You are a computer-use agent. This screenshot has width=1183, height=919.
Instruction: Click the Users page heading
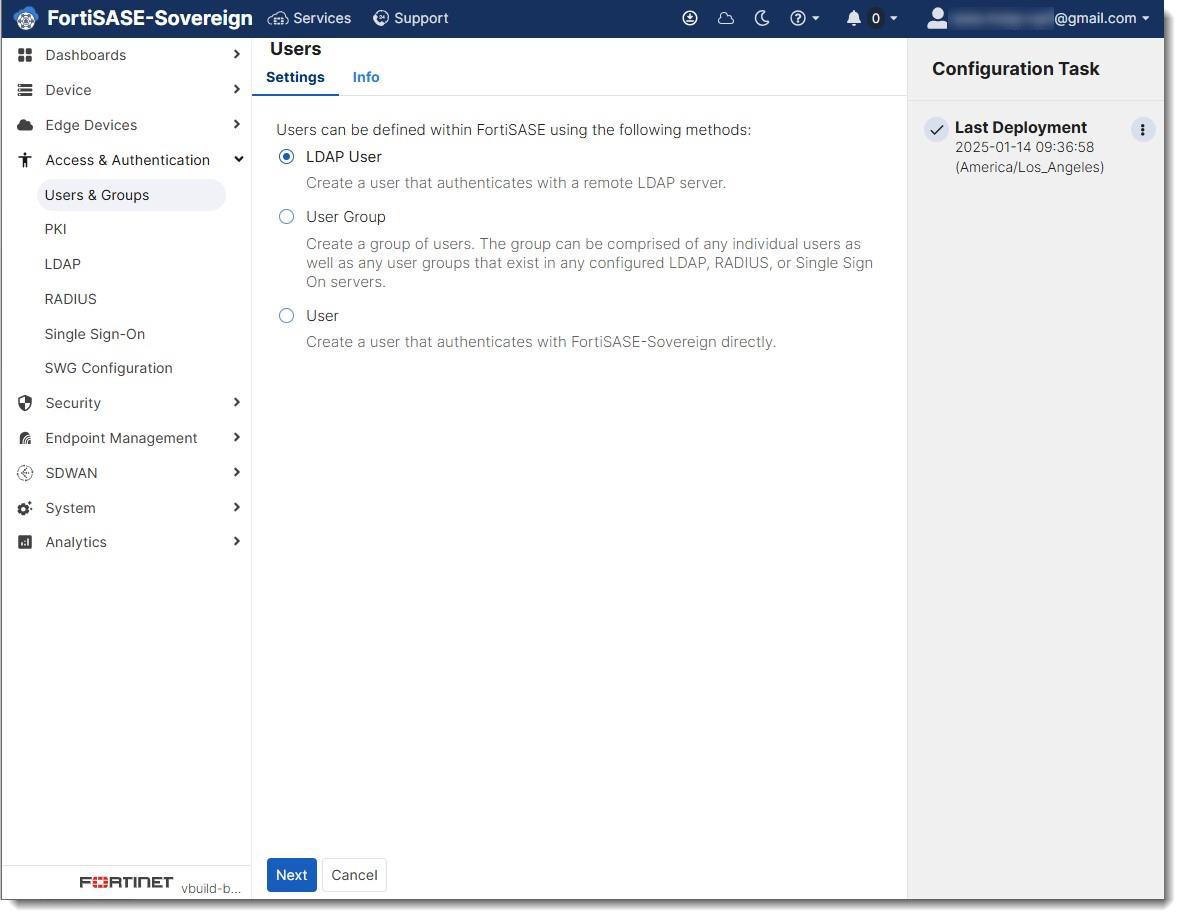296,49
